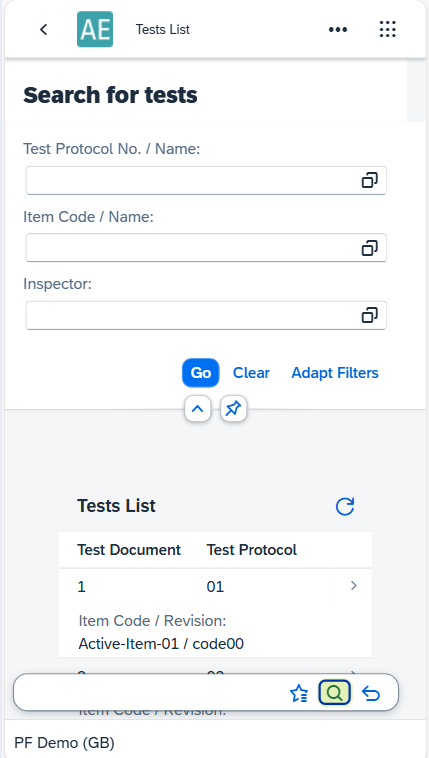
Task: Click PF Demo (GB) footer text
Action: (x=64, y=743)
